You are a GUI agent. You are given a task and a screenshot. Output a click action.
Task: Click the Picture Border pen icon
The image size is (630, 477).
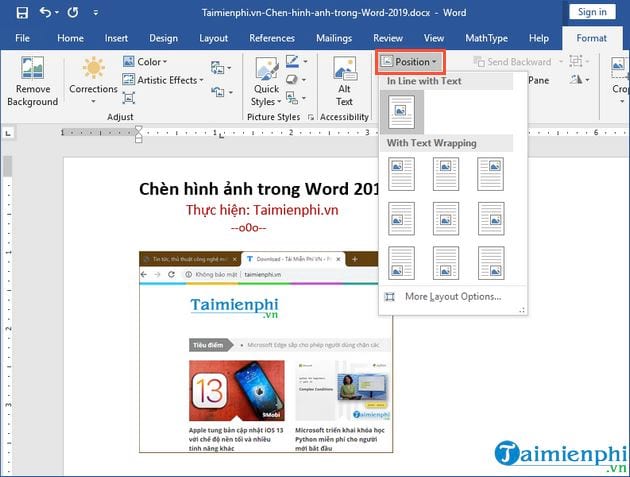(292, 61)
